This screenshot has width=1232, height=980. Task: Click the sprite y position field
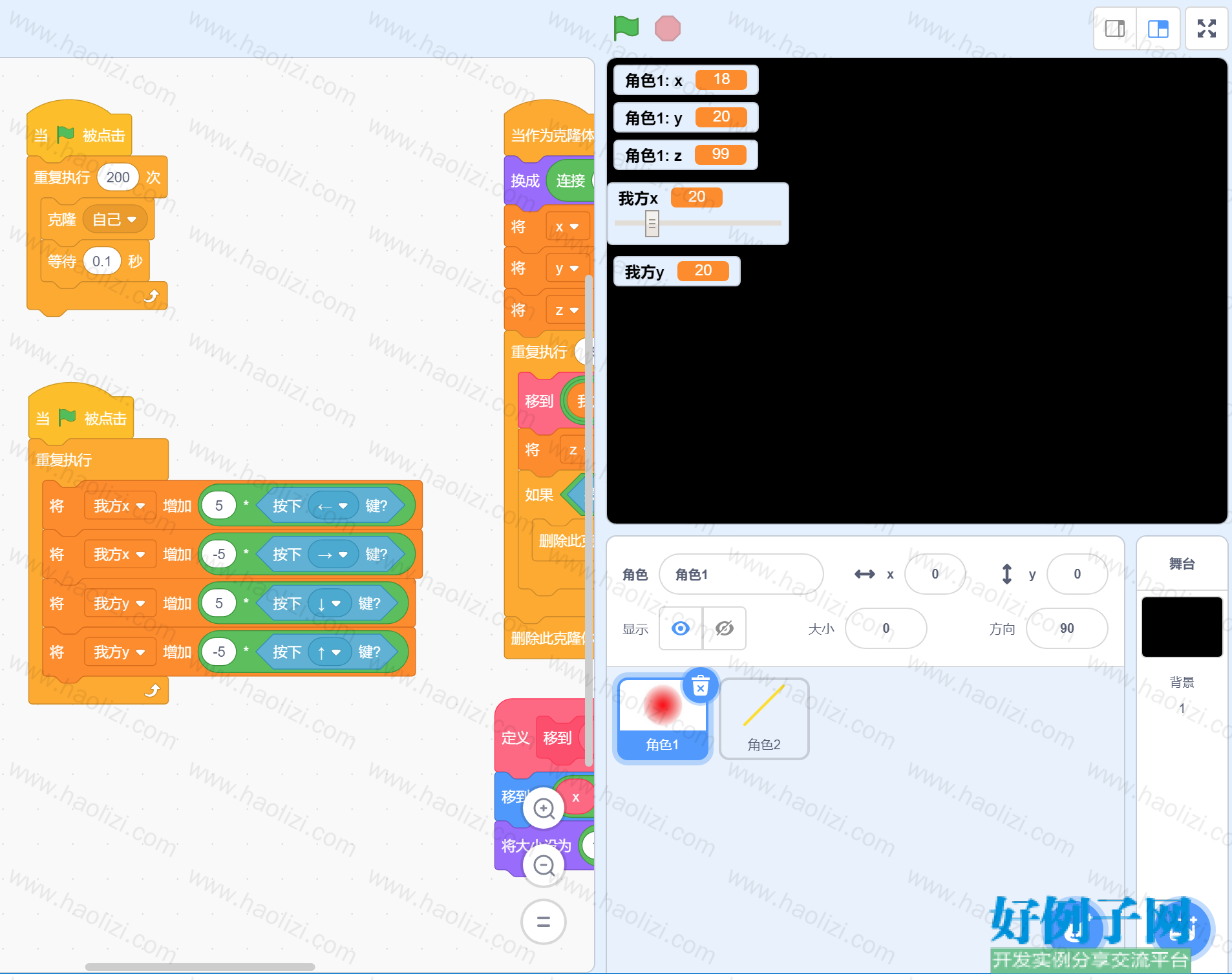(1077, 574)
